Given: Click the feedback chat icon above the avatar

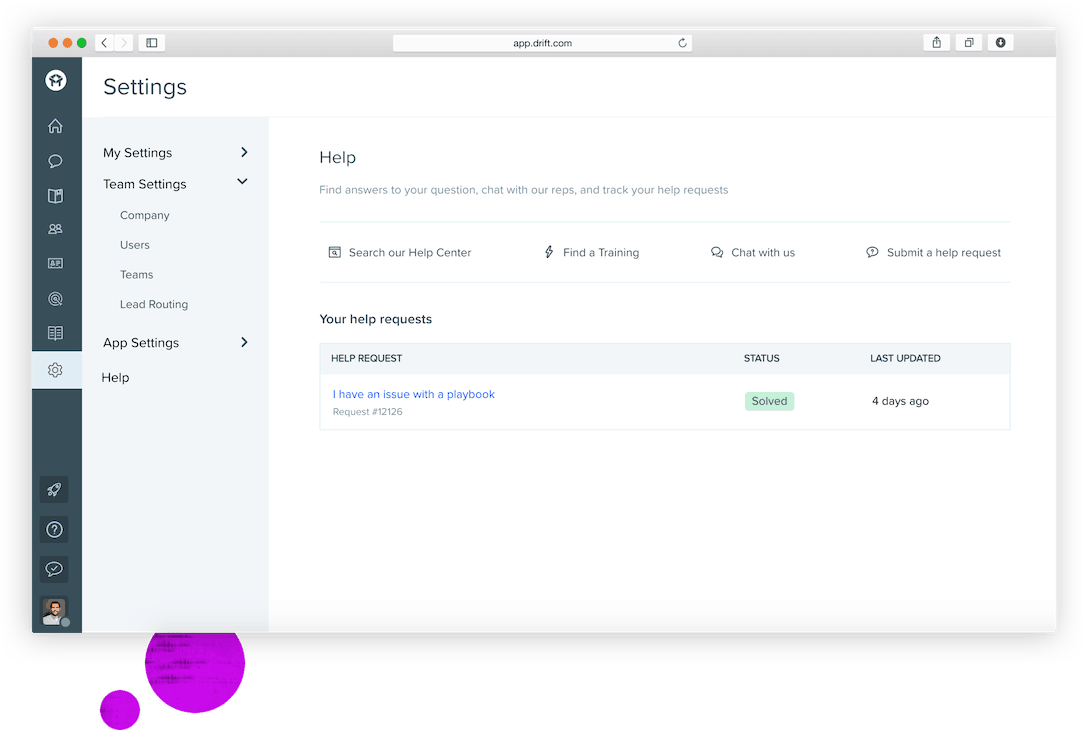Looking at the screenshot, I should tap(53, 569).
